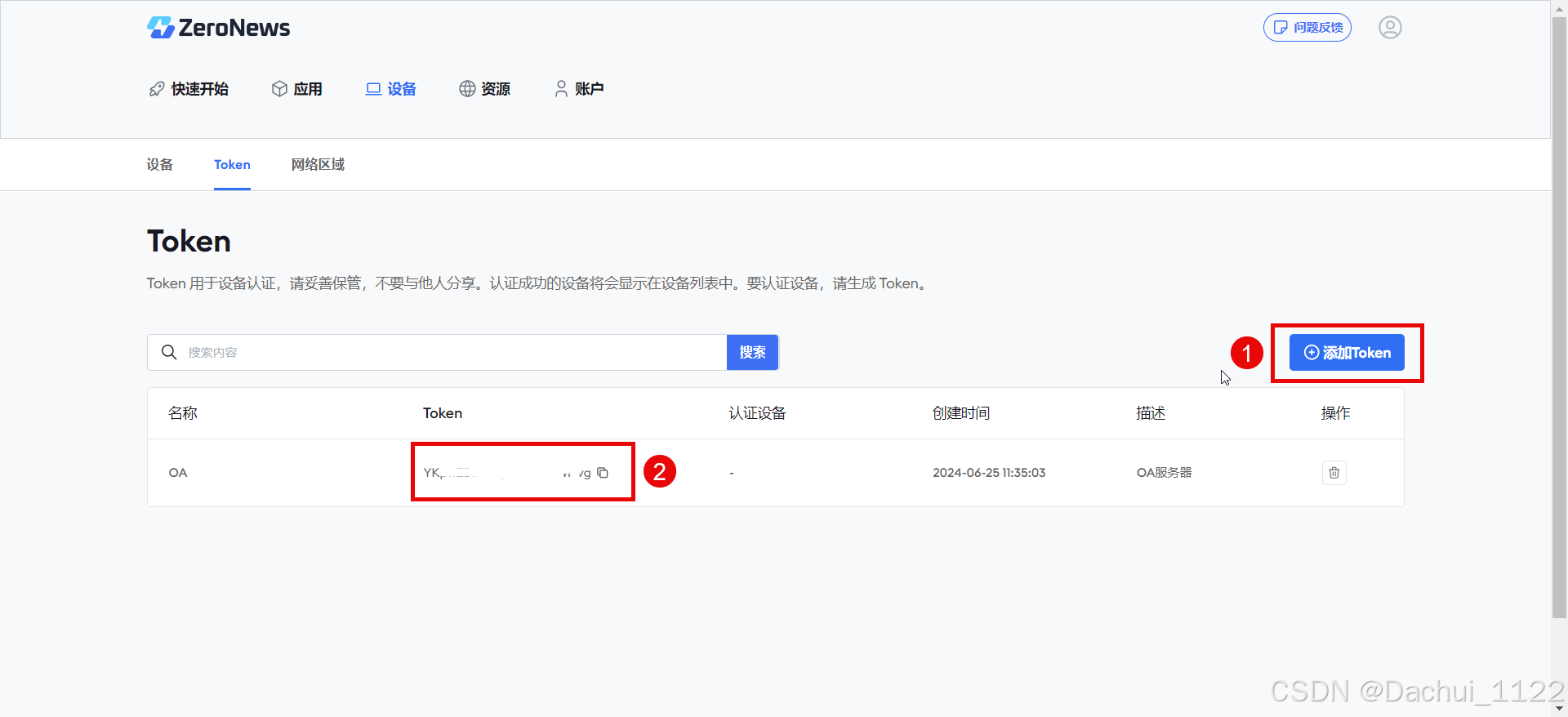Delete the OA token with trash icon
Viewport: 1568px width, 717px height.
tap(1334, 473)
